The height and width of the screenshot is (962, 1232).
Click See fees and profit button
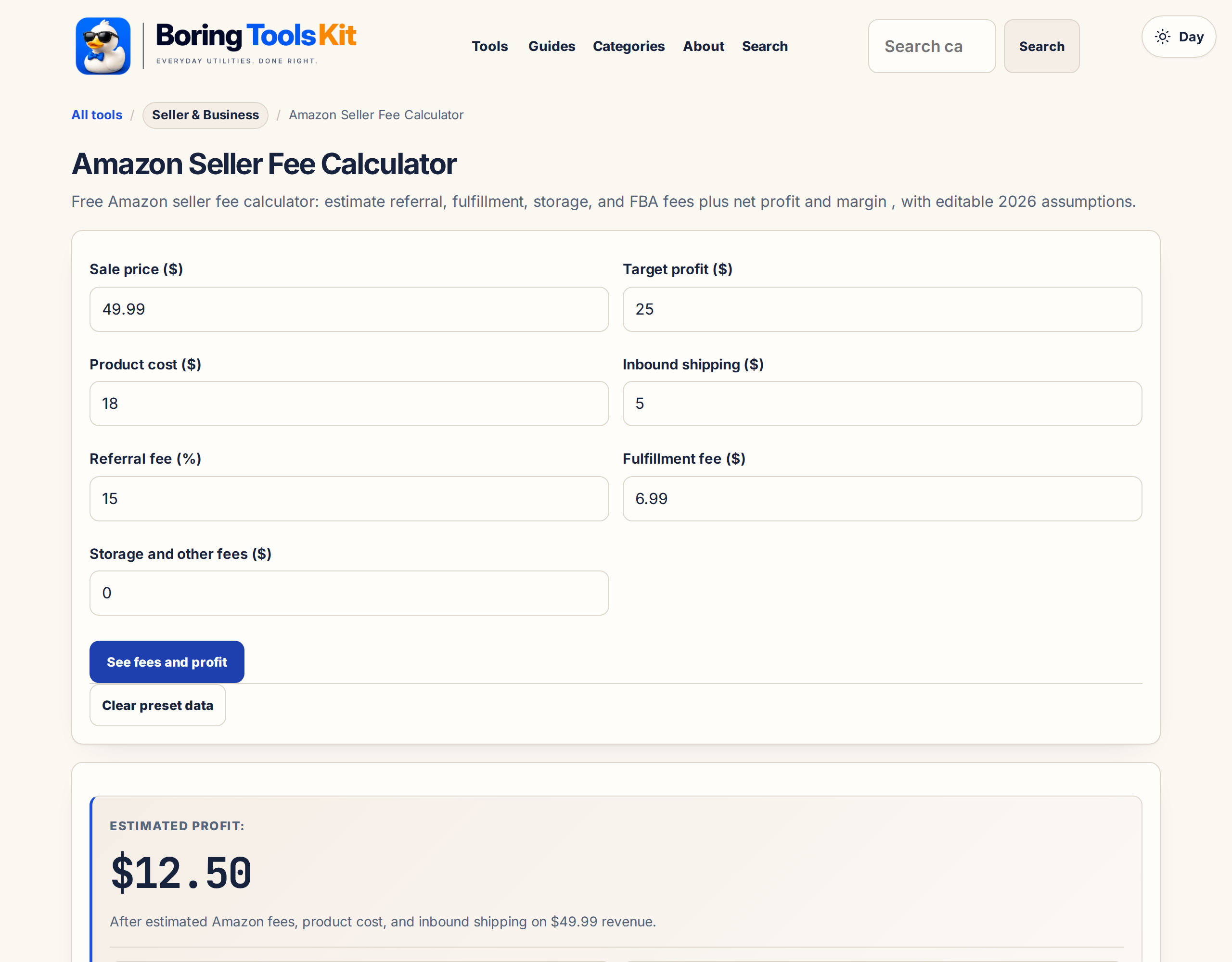pyautogui.click(x=167, y=661)
